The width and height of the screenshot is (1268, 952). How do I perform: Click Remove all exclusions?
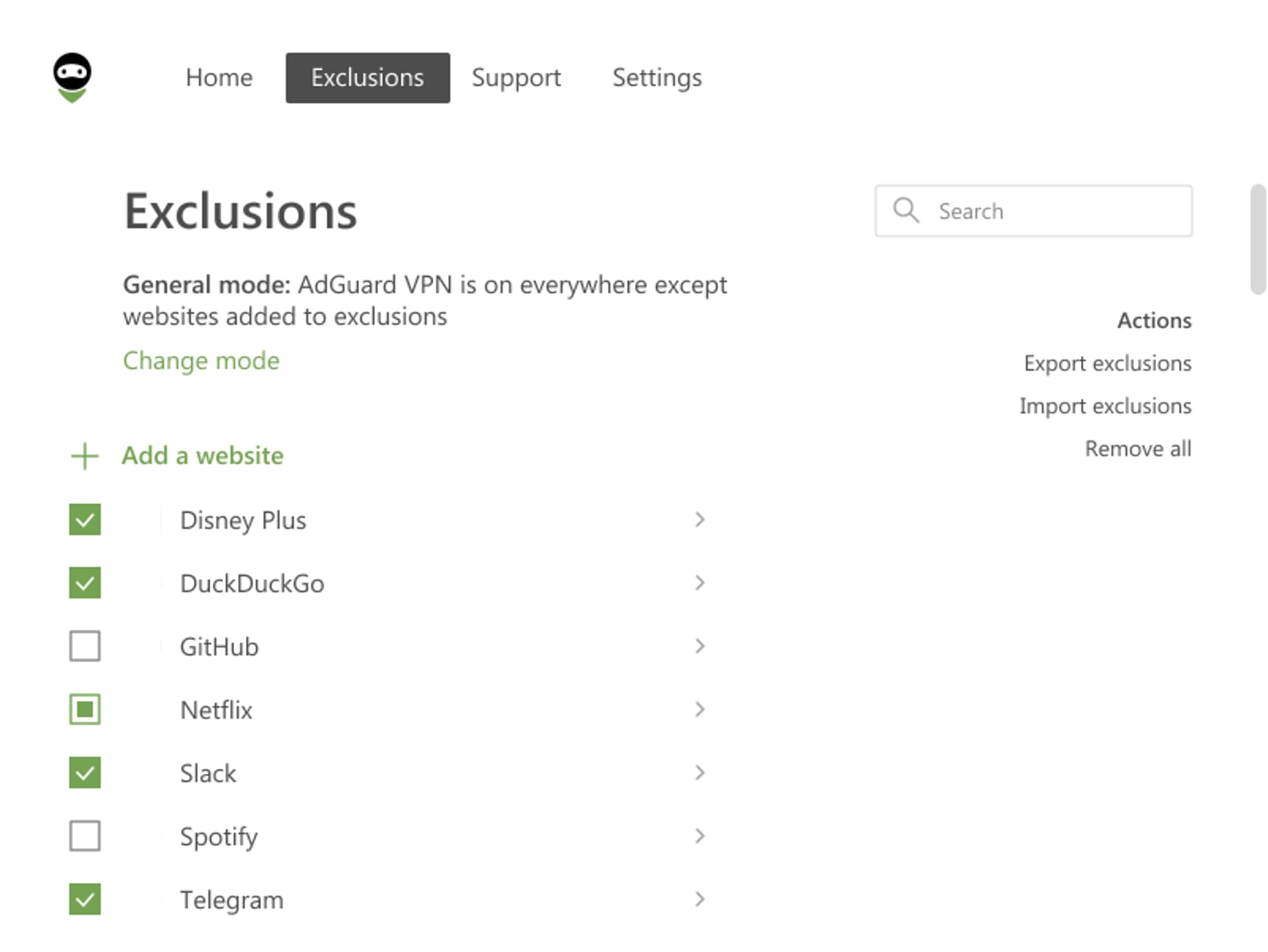point(1138,449)
